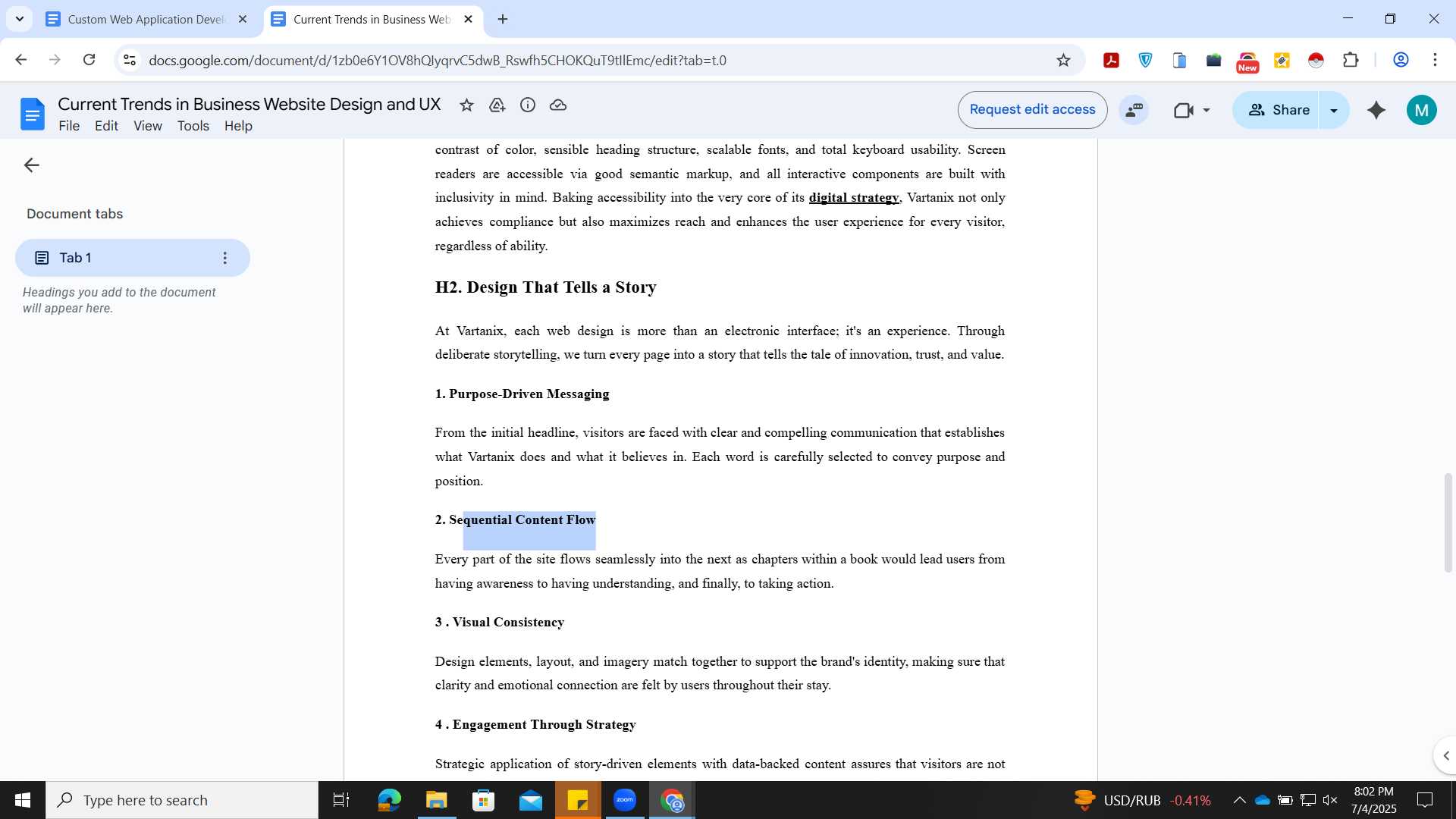Open Sticky Notes from taskbar
Viewport: 1456px width, 819px height.
tap(578, 800)
